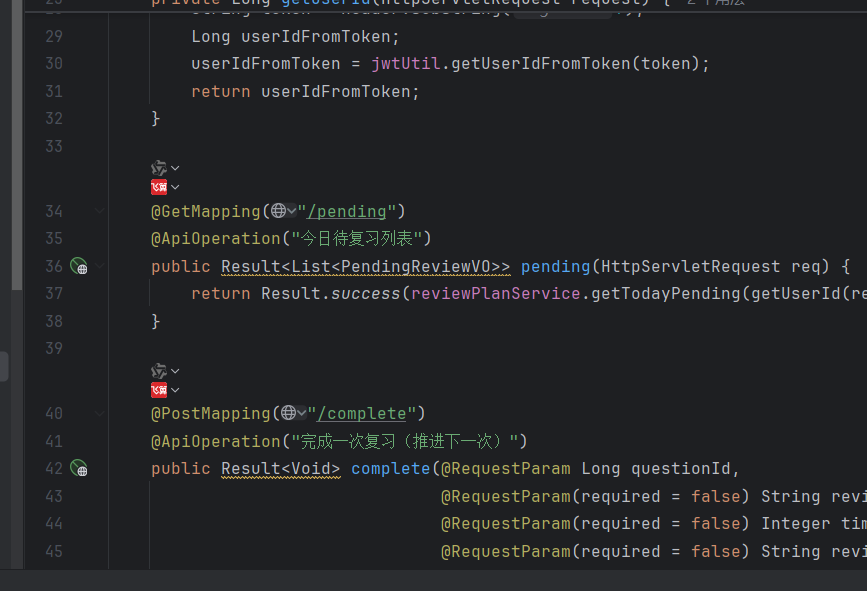Click the globe icon inside @PostMapping
Viewport: 867px width, 591px height.
(288, 413)
